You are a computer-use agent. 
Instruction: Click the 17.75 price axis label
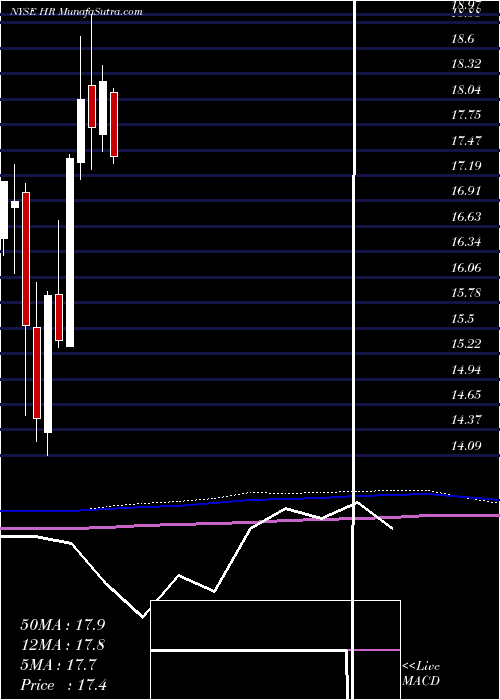click(x=466, y=115)
